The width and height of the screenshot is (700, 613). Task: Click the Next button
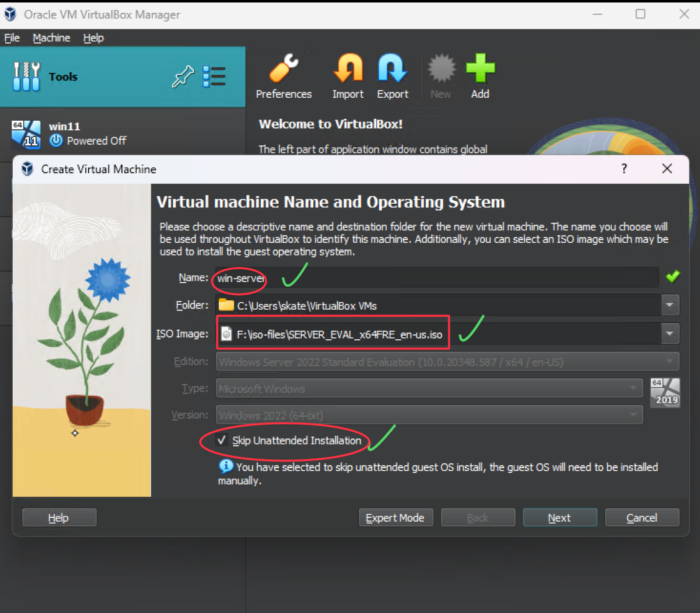559,517
